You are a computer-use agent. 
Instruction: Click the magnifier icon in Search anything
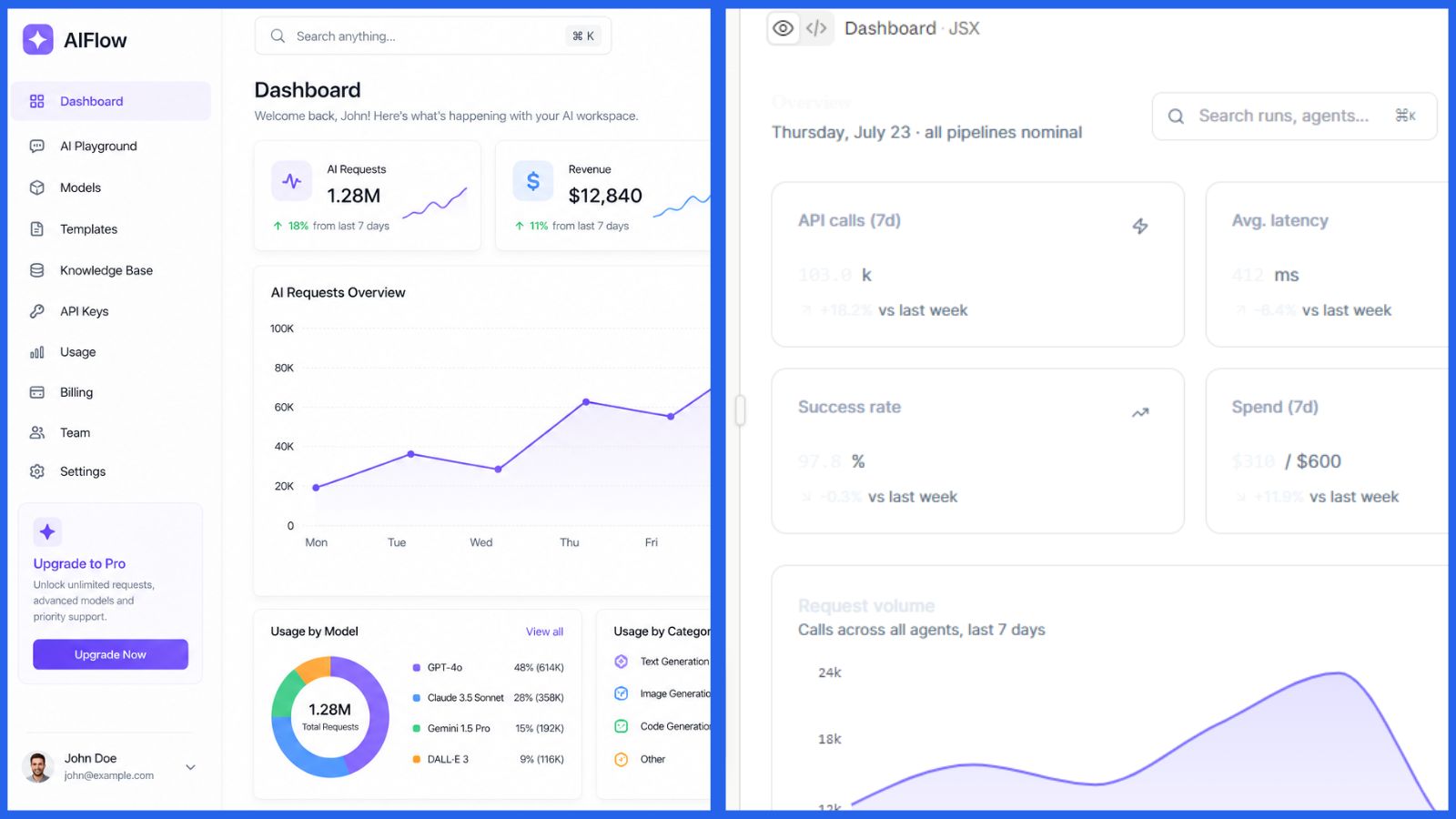(278, 36)
